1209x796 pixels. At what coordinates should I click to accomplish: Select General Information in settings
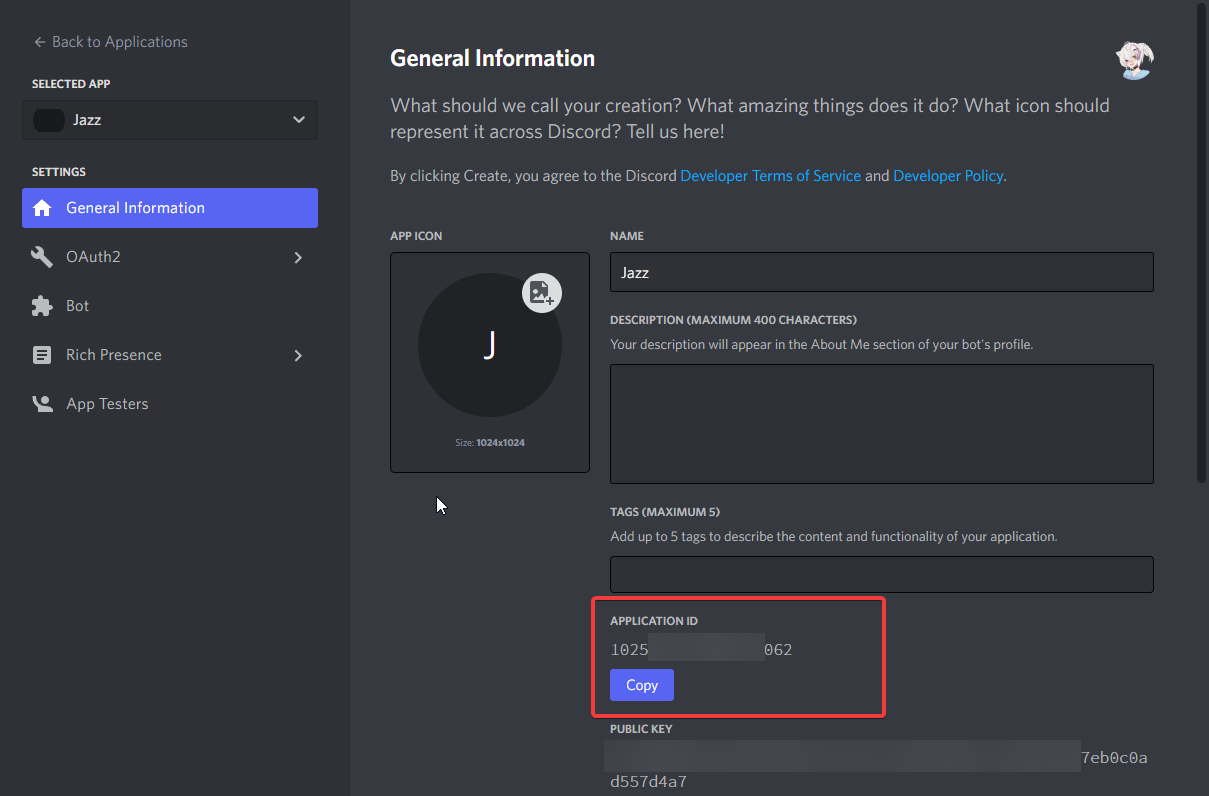point(170,208)
